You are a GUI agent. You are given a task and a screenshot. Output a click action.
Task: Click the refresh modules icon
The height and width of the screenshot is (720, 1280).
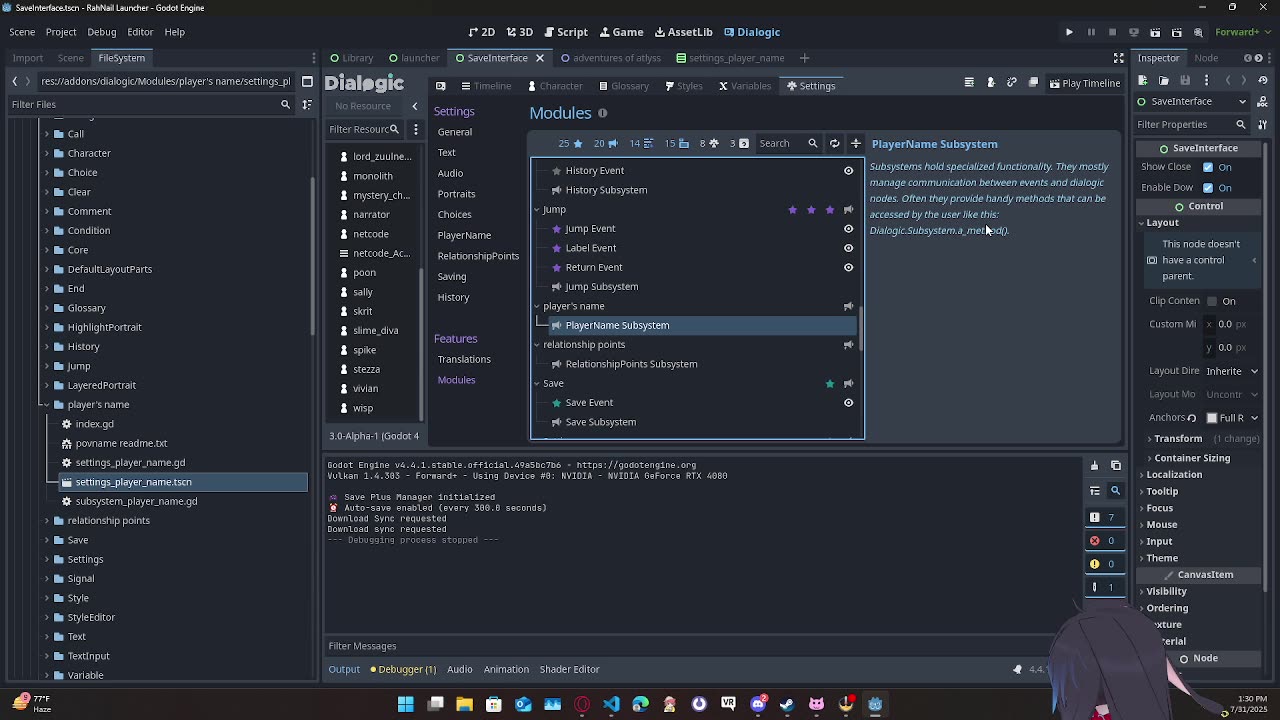[834, 143]
